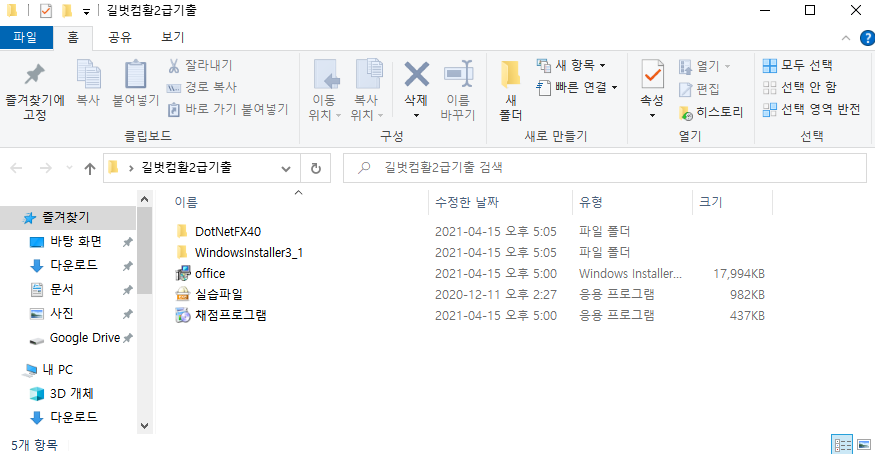Viewport: 875px width, 454px height.
Task: Sort by the 크기 column header
Action: point(711,202)
